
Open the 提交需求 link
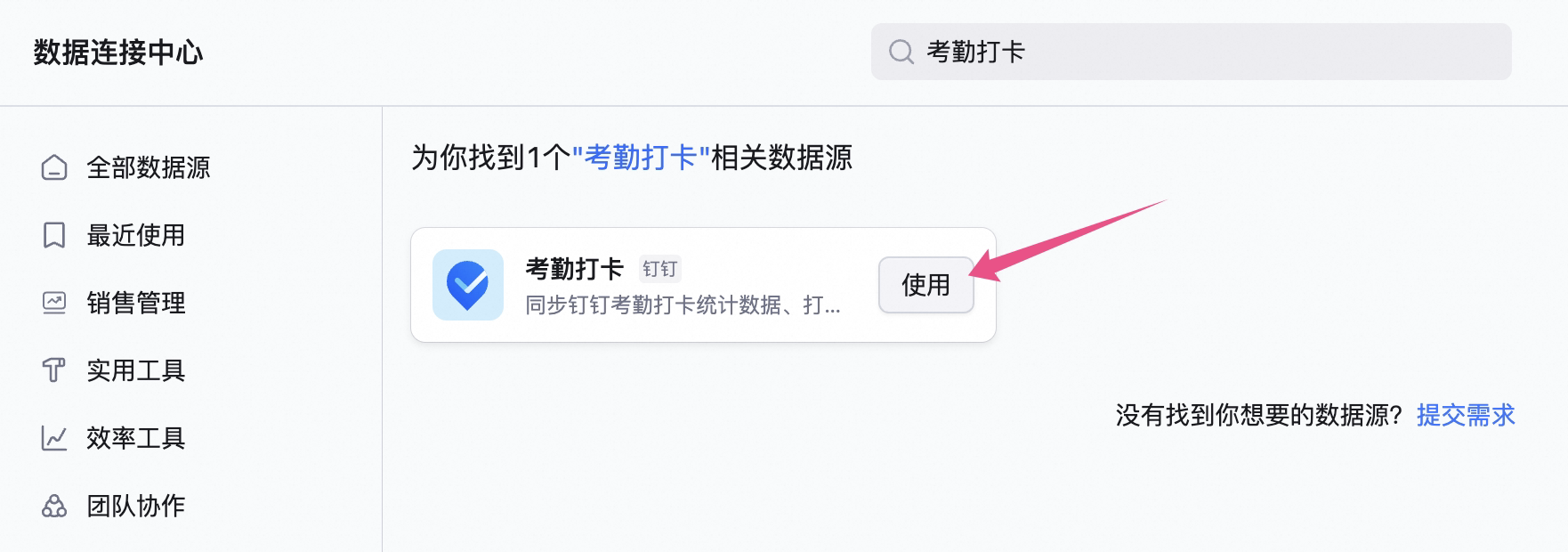tap(1466, 415)
